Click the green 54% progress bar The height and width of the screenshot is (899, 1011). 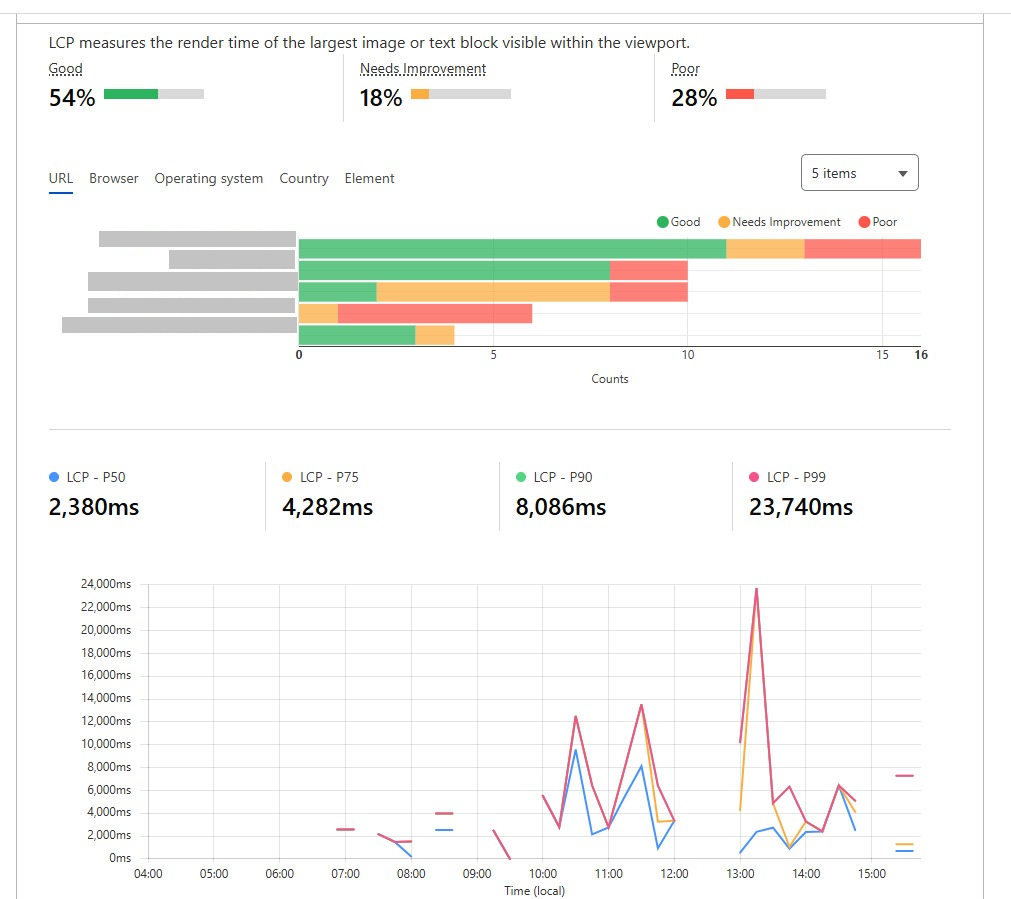coord(153,94)
